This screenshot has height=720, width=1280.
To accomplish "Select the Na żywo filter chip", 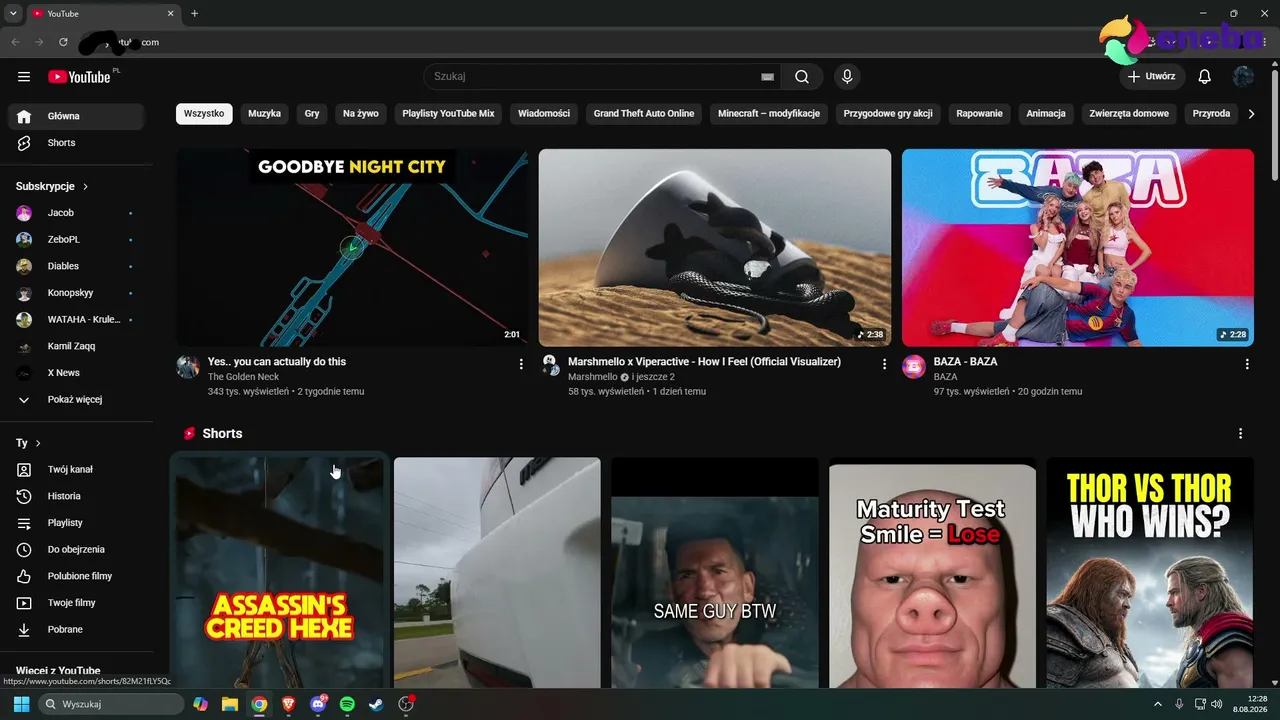I will (x=361, y=114).
